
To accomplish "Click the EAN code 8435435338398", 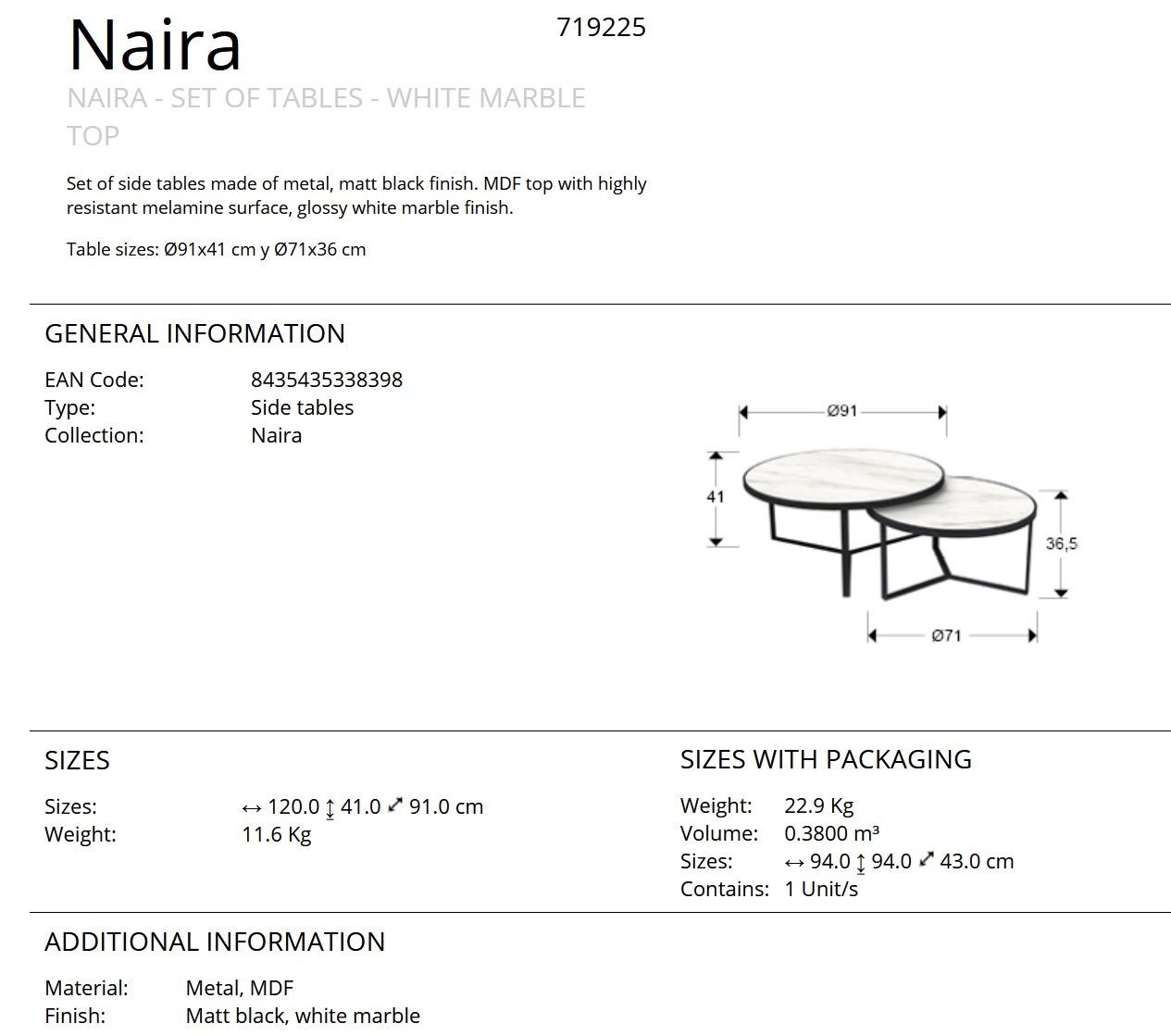I will pyautogui.click(x=327, y=380).
